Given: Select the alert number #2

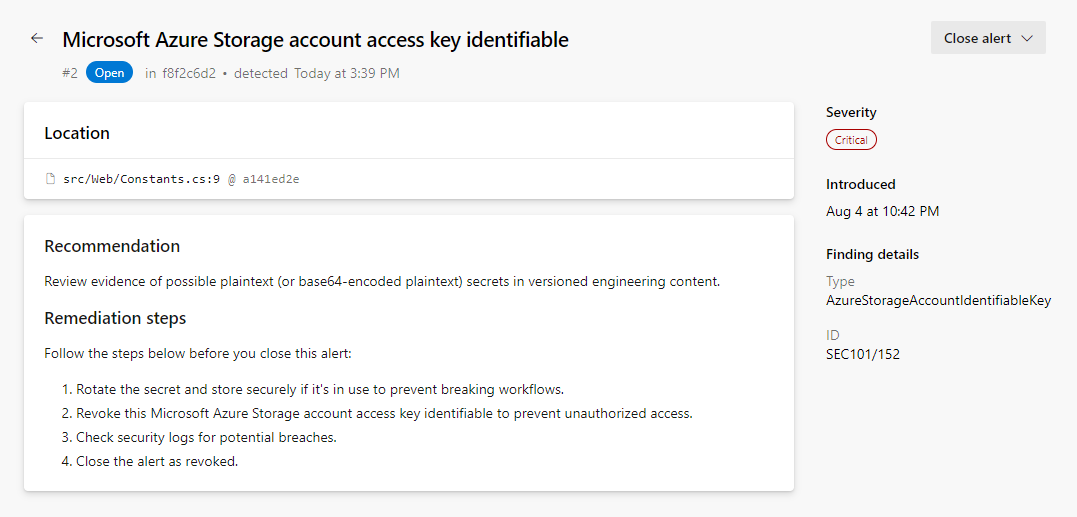Looking at the screenshot, I should click(69, 73).
